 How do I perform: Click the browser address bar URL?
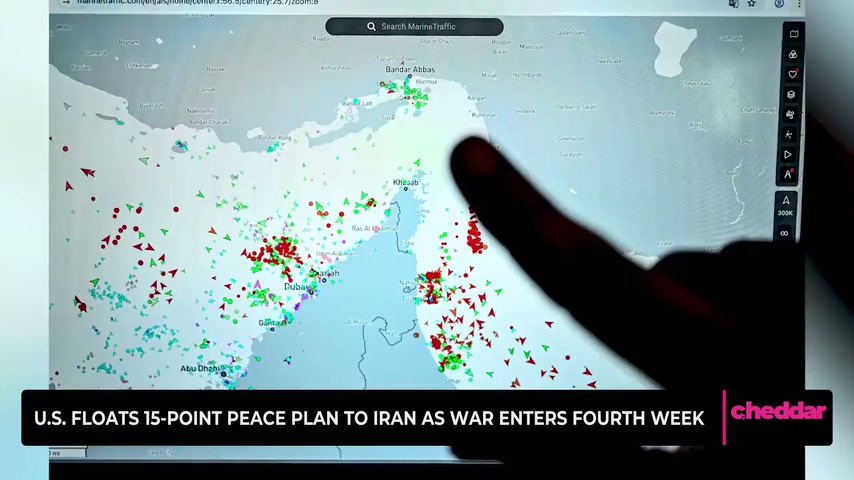click(198, 3)
